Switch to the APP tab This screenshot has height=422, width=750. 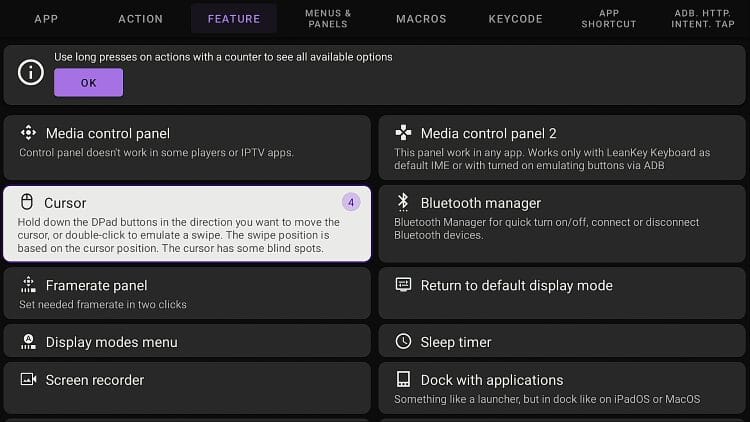pos(46,19)
